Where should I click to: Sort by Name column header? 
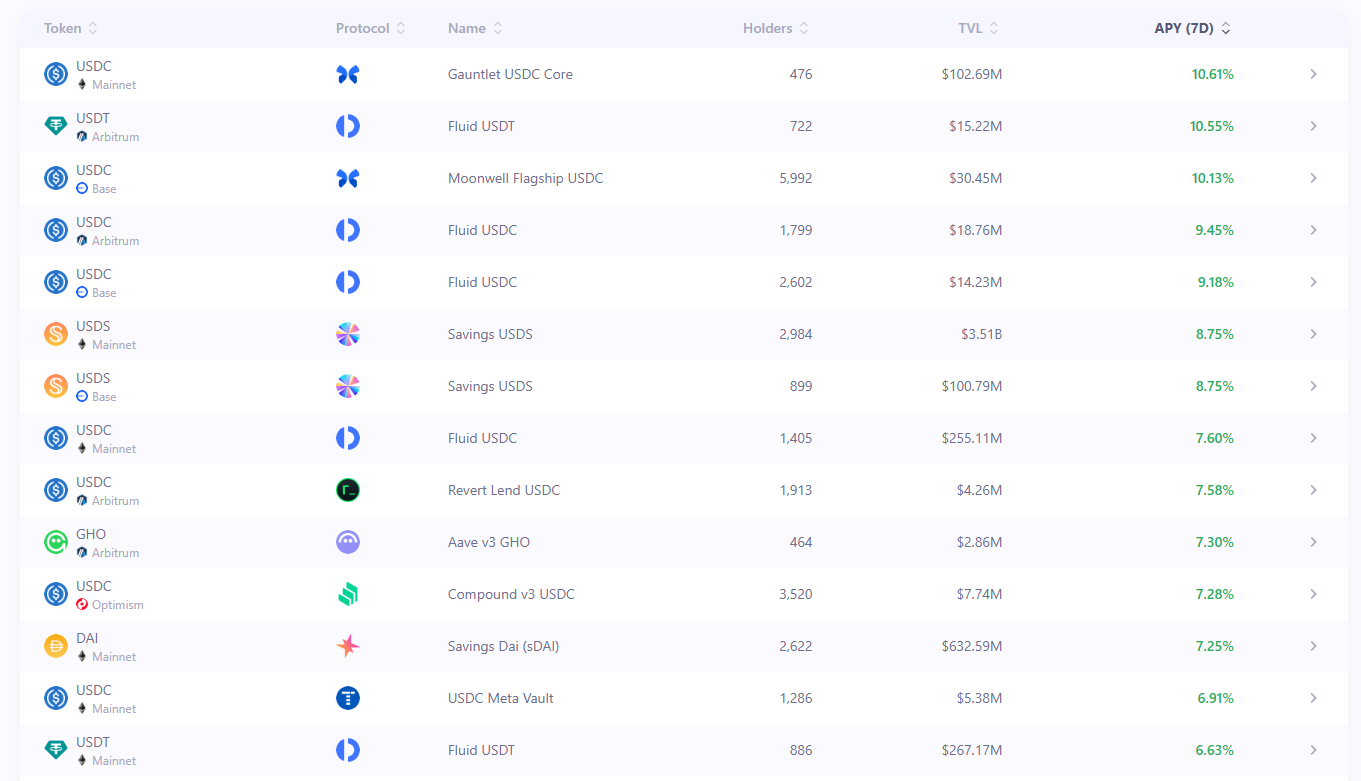pyautogui.click(x=475, y=28)
